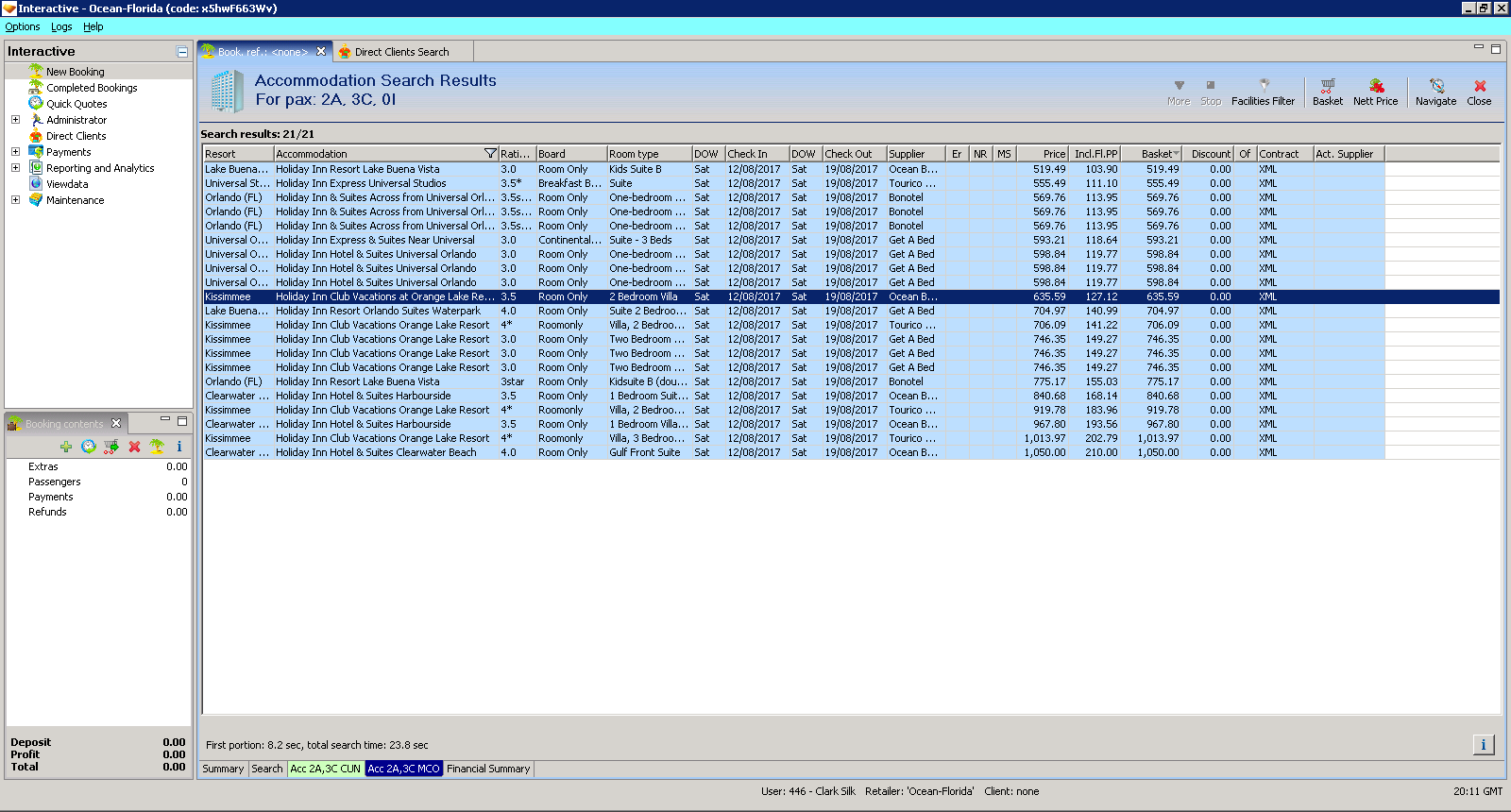The width and height of the screenshot is (1511, 812).
Task: Maximize the Booking contents panel
Action: tap(182, 420)
